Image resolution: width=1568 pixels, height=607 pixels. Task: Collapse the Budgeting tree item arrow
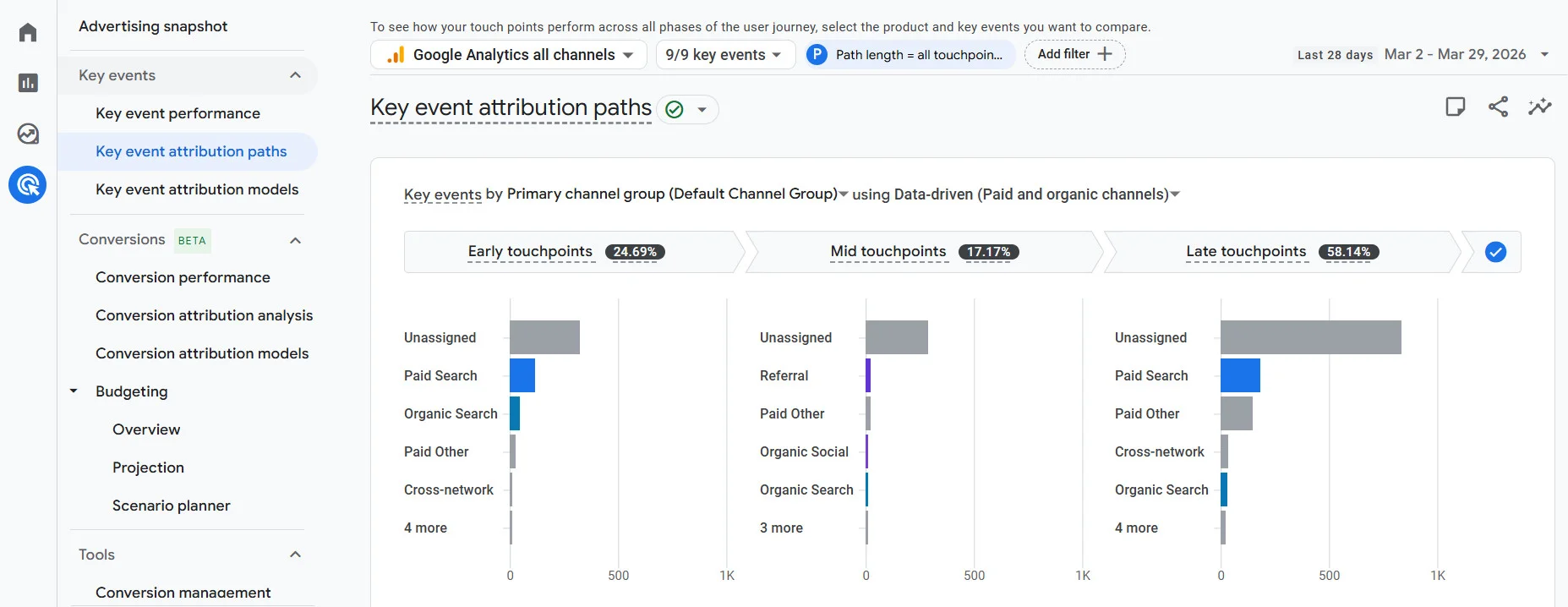click(x=74, y=391)
